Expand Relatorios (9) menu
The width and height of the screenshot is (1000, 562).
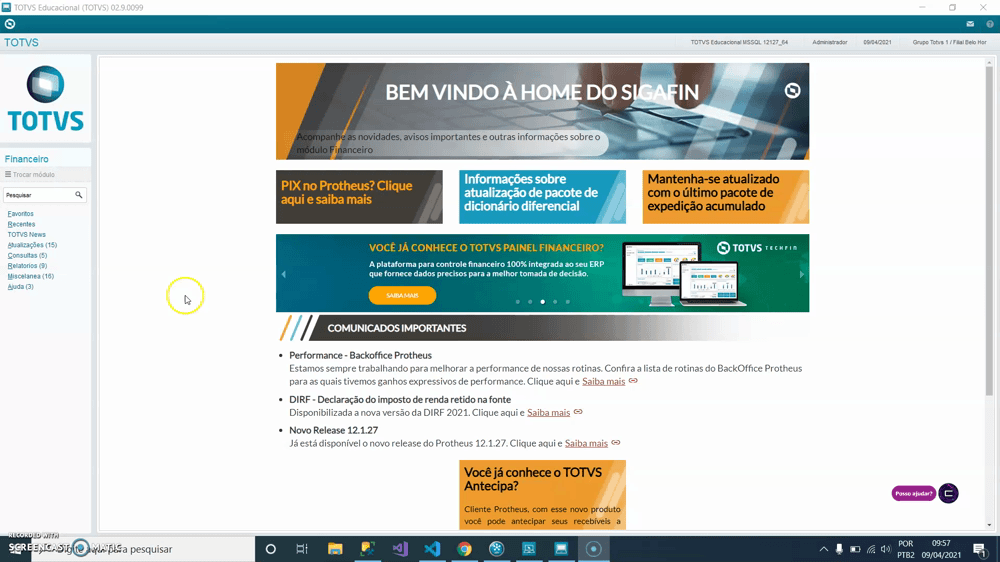click(x=27, y=265)
